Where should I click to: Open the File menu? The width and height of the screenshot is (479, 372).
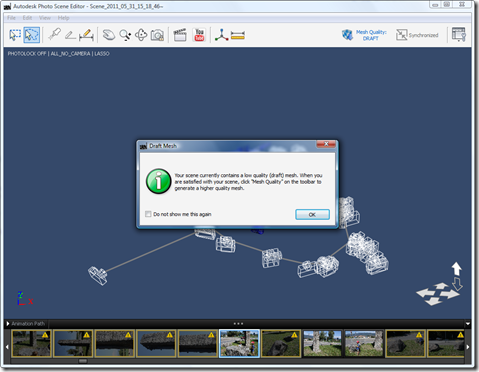pos(11,18)
